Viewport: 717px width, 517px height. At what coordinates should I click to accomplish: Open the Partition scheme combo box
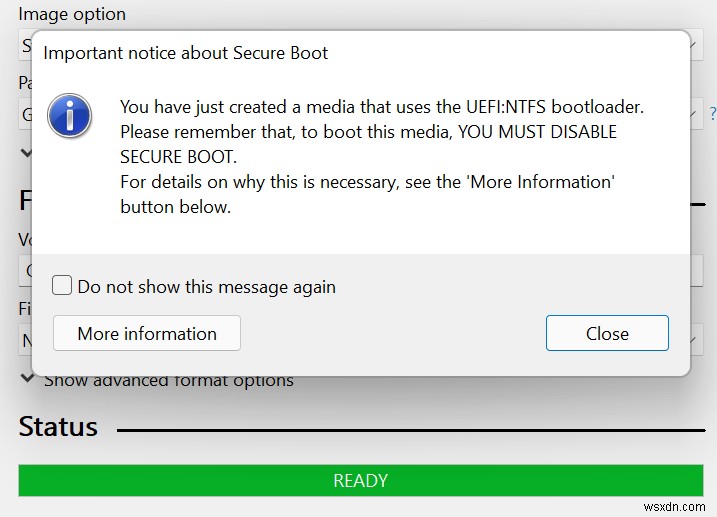25,115
